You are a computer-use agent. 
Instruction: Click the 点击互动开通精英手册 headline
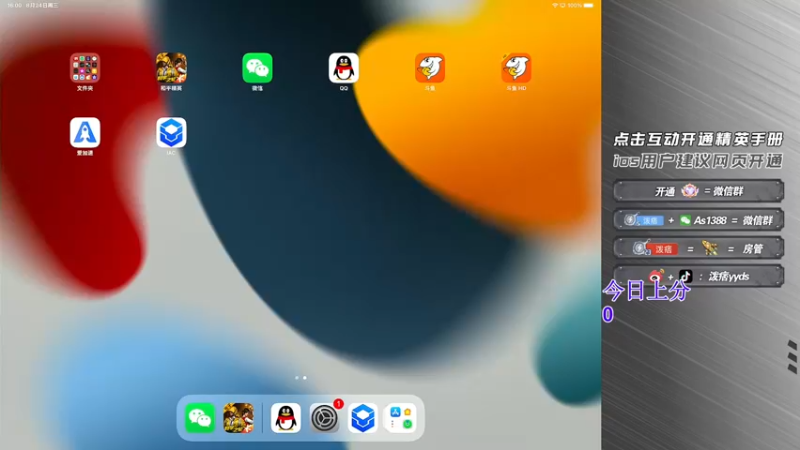click(x=697, y=139)
